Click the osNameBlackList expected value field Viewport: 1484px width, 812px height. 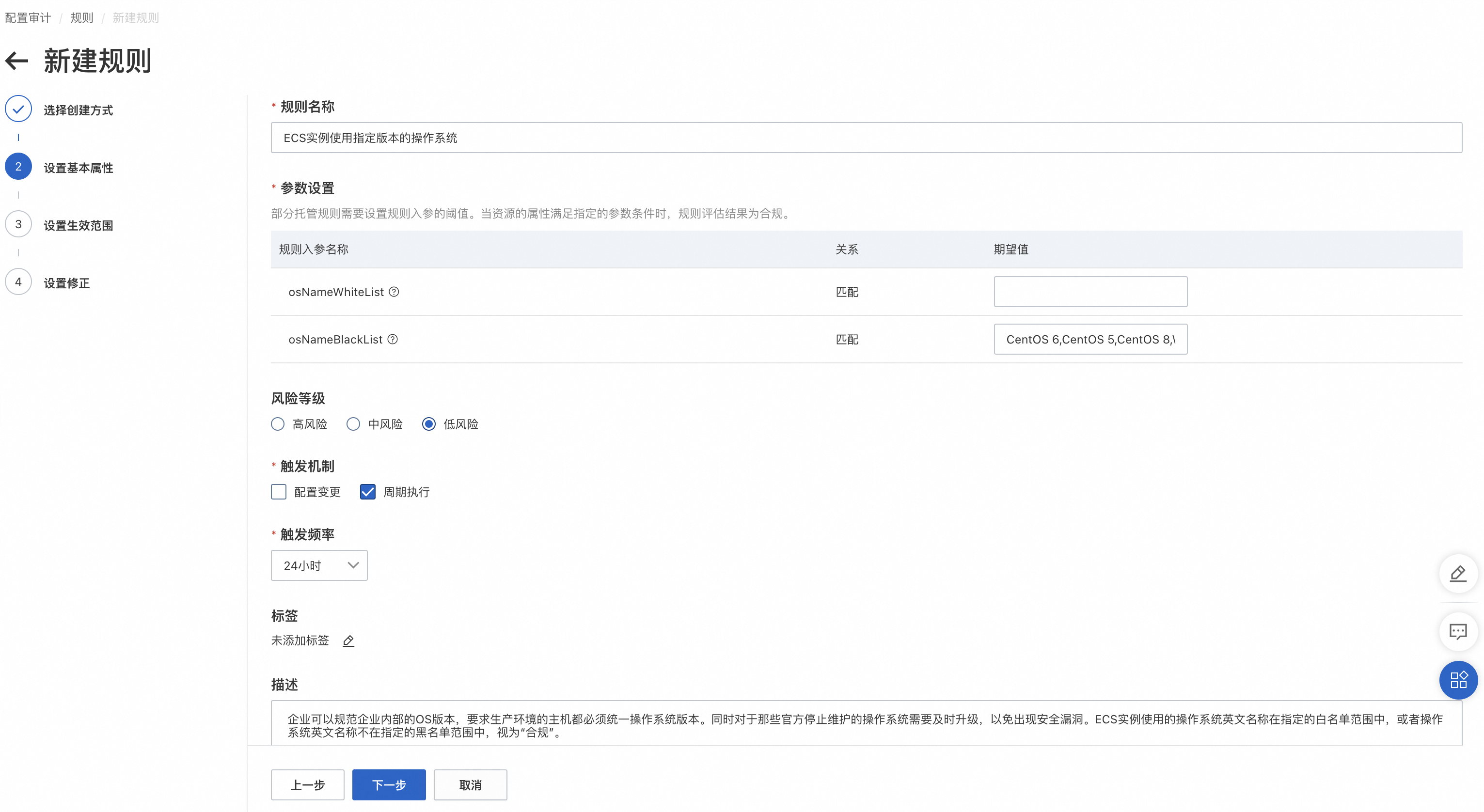pyautogui.click(x=1090, y=339)
